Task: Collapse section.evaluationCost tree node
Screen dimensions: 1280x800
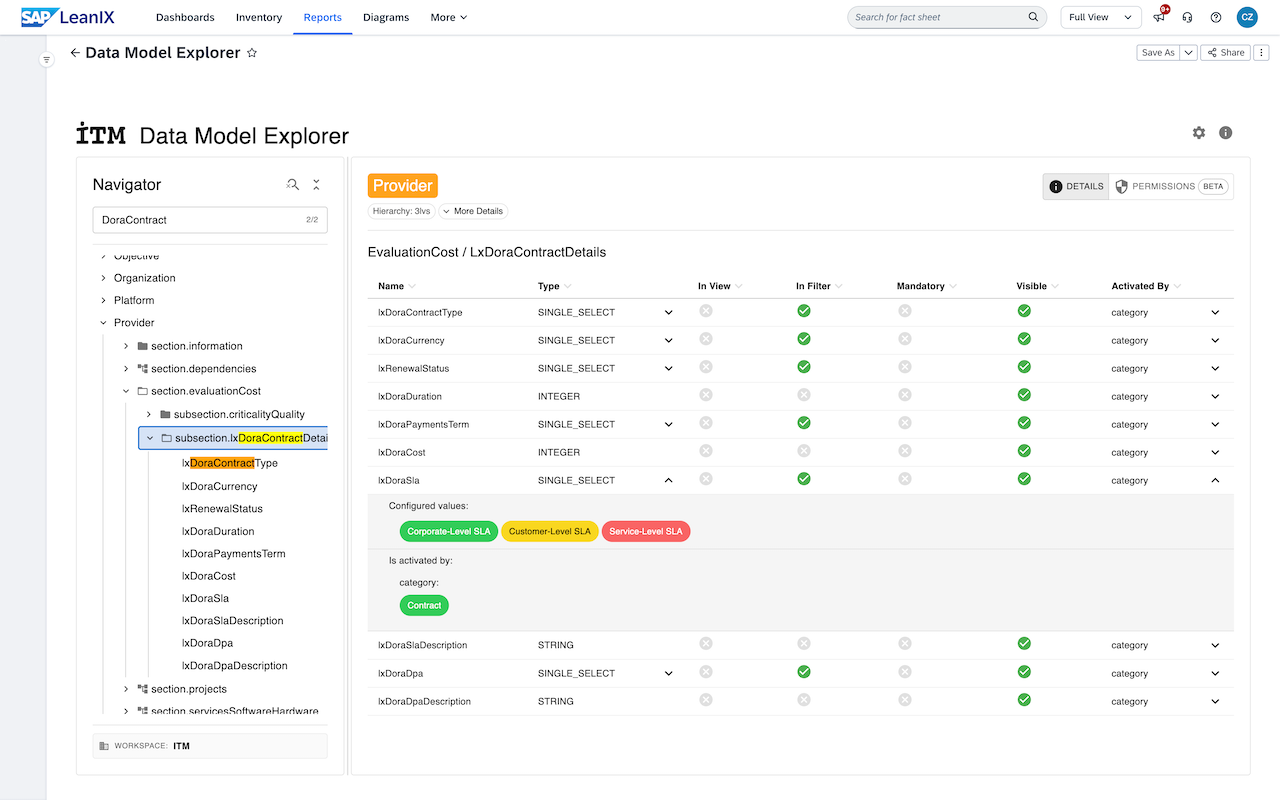Action: click(x=126, y=391)
